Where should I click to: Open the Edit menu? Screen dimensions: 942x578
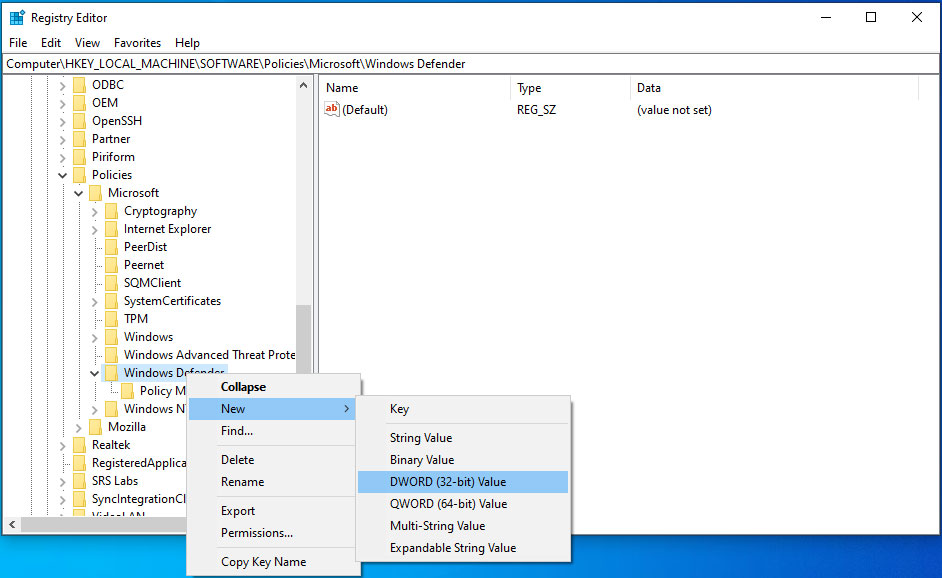click(51, 43)
